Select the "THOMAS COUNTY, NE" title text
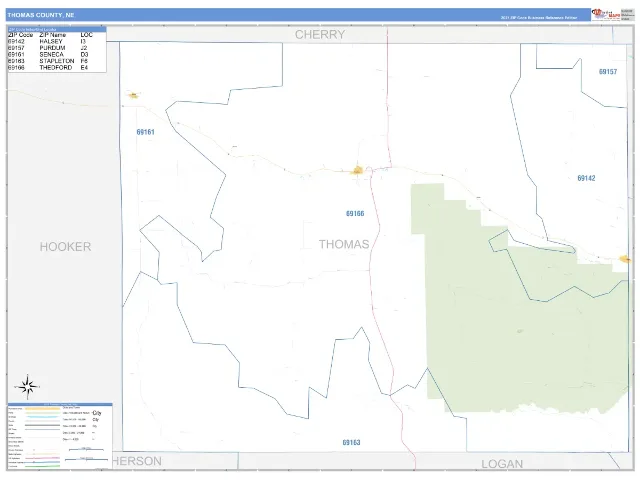 coord(41,15)
